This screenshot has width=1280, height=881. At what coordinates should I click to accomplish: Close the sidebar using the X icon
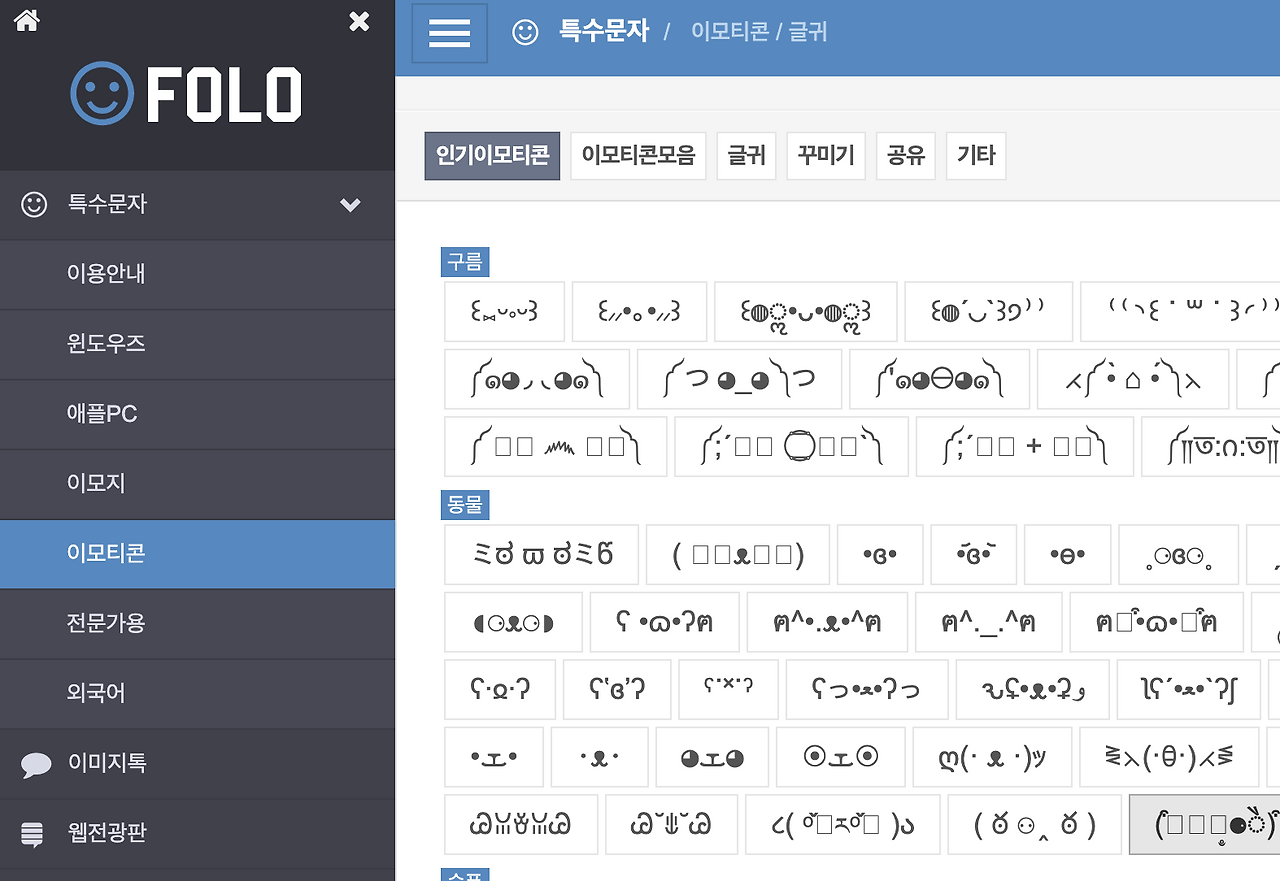click(x=358, y=20)
